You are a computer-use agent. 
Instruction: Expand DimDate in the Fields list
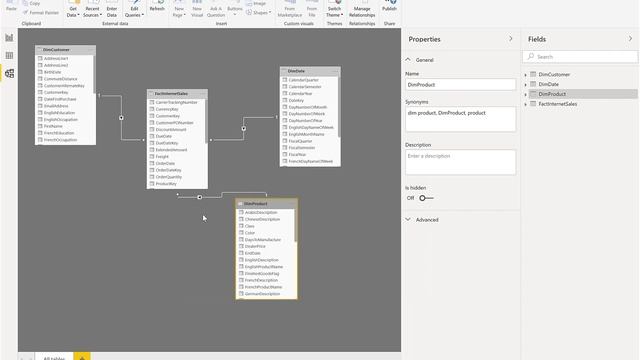526,84
